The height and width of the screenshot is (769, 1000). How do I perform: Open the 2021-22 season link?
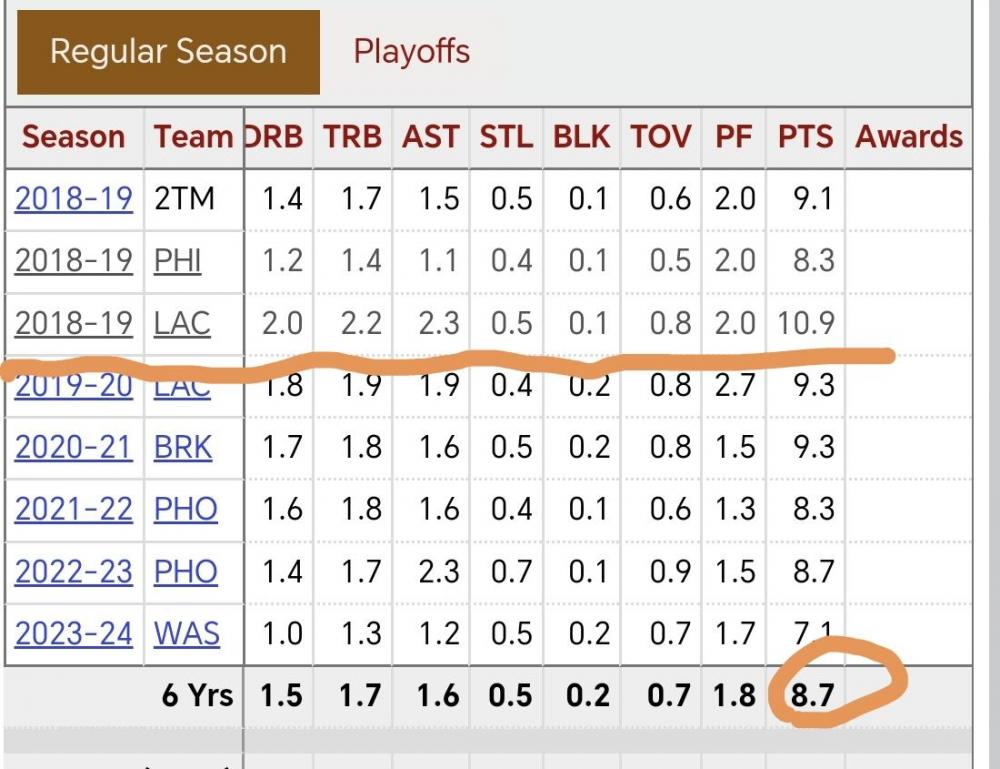coord(73,509)
